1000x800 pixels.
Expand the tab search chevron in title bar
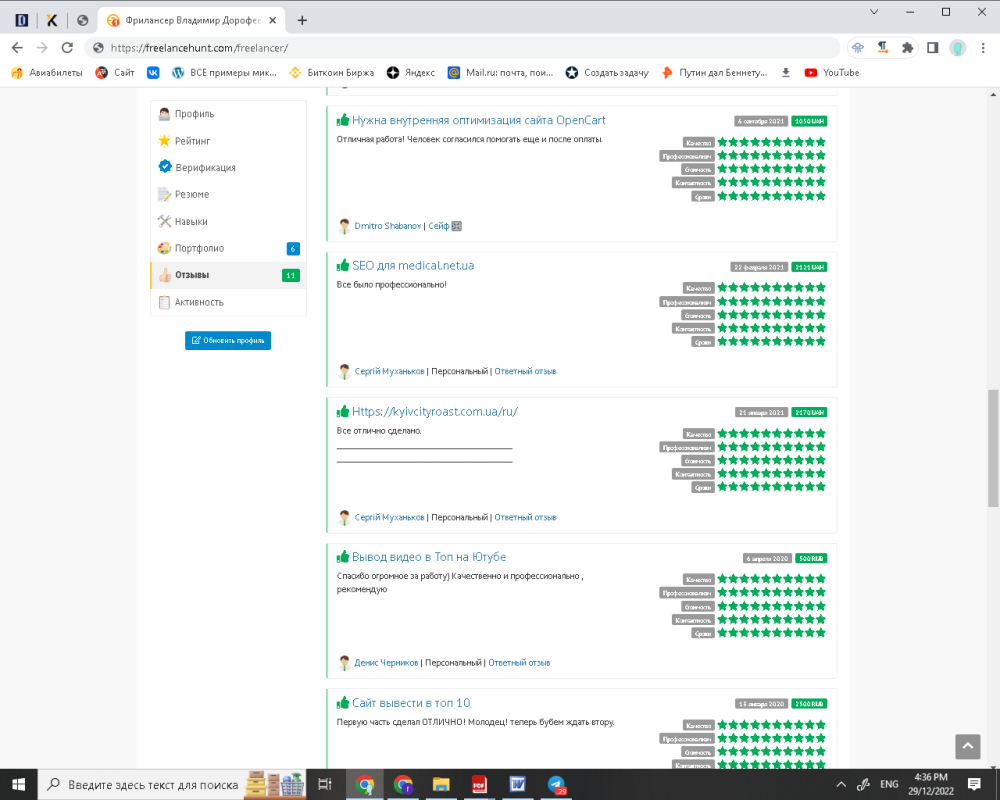coord(874,12)
